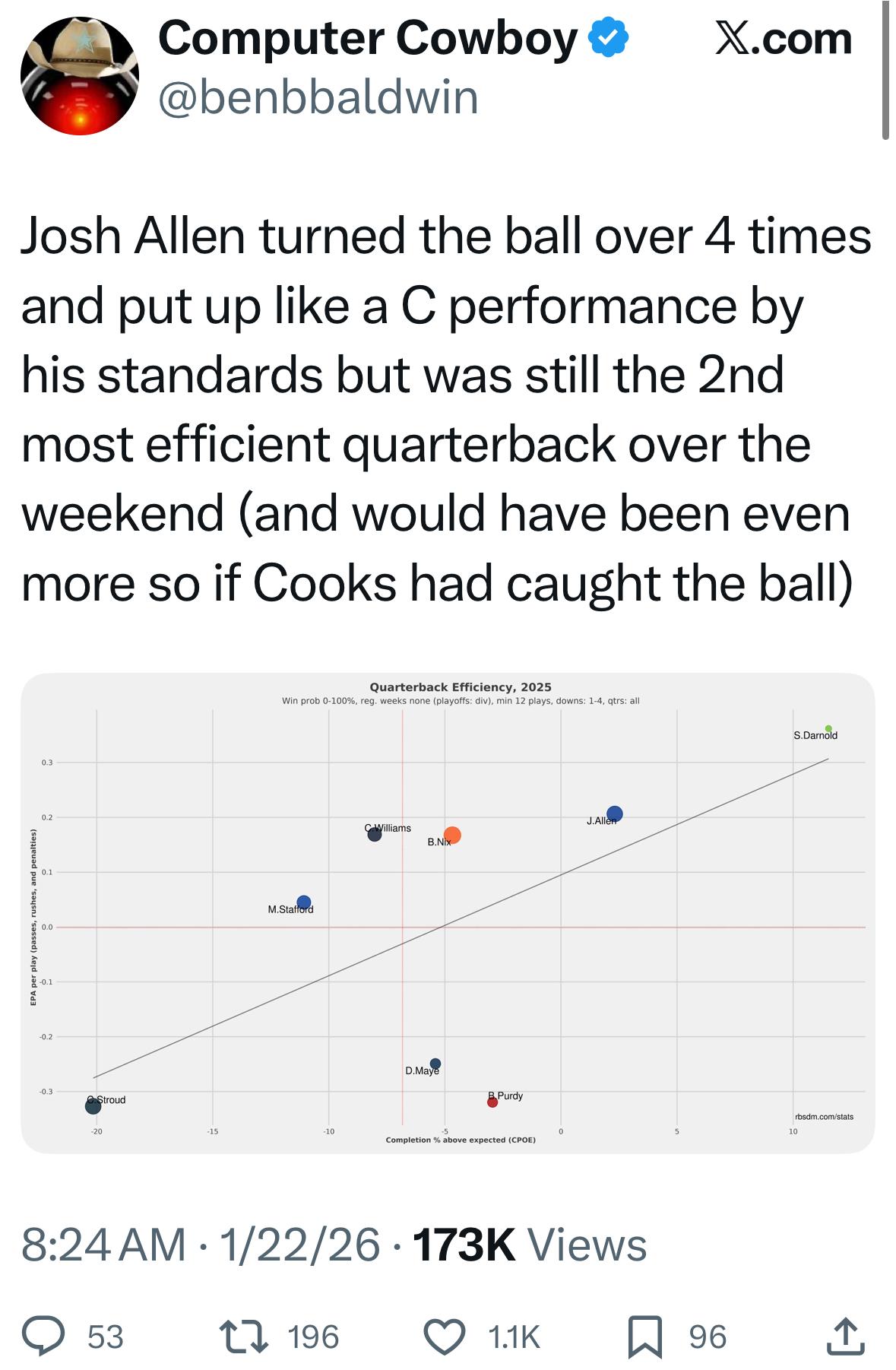Bookmark this post
Image resolution: width=896 pixels, height=1370 pixels.
pyautogui.click(x=644, y=1337)
